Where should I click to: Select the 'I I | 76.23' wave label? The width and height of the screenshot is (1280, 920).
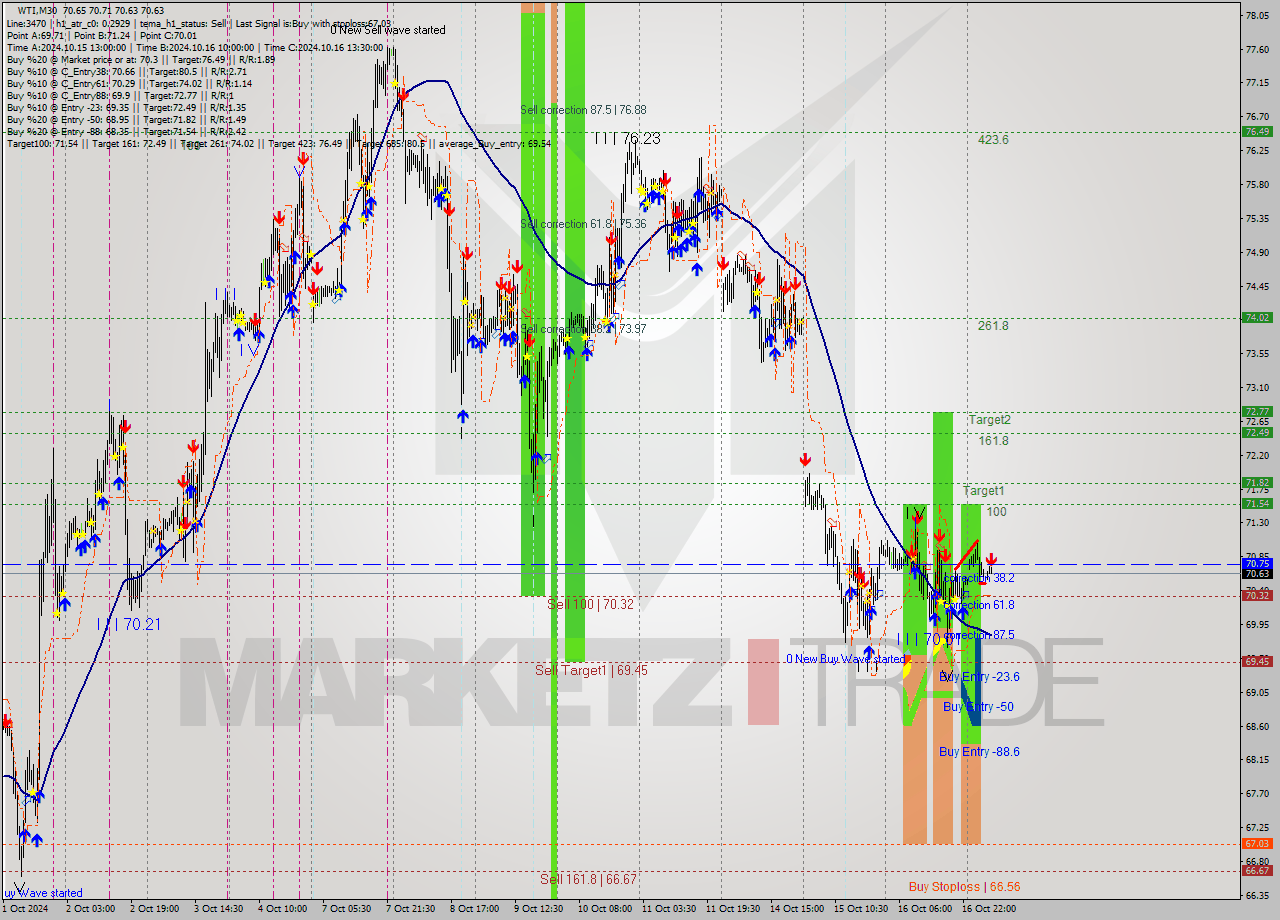(627, 139)
